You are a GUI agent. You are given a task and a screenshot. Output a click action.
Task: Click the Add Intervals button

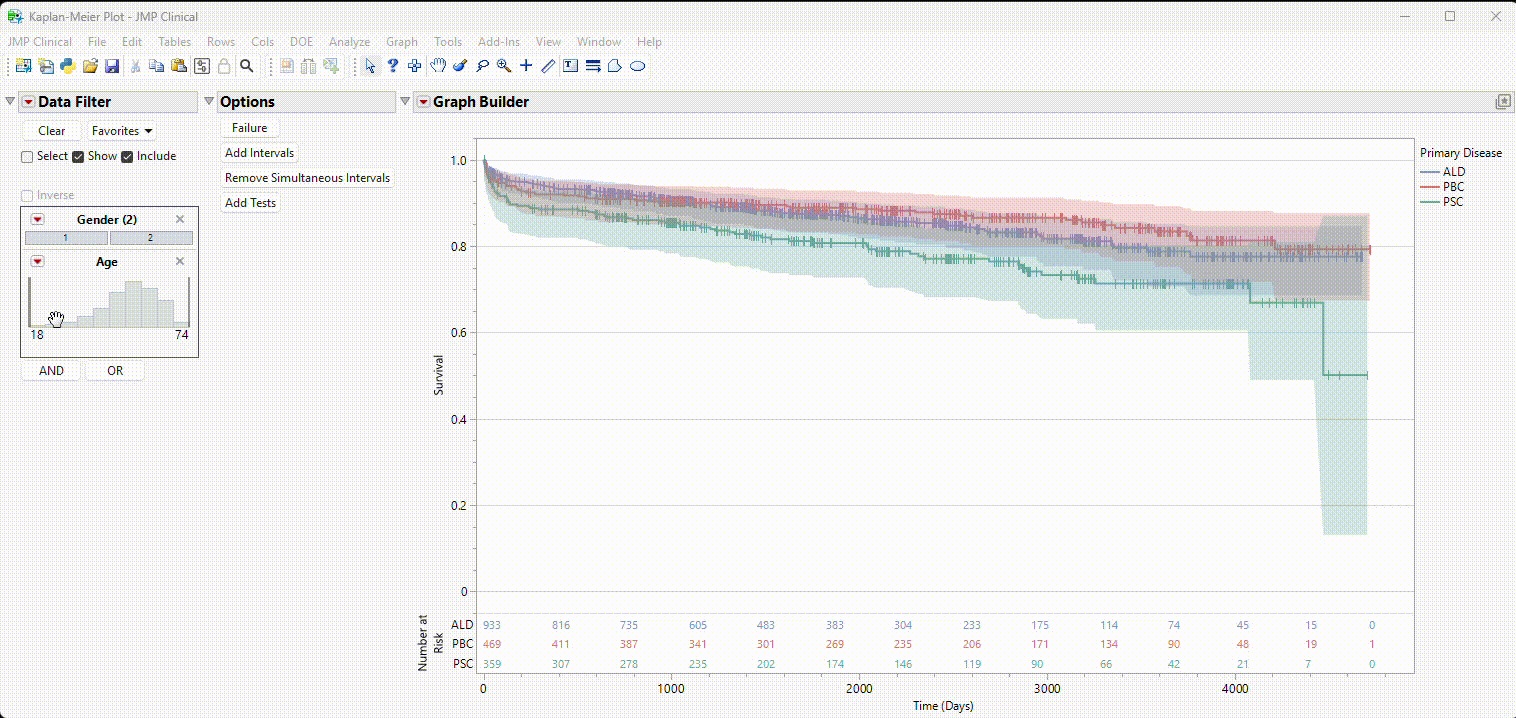[259, 153]
